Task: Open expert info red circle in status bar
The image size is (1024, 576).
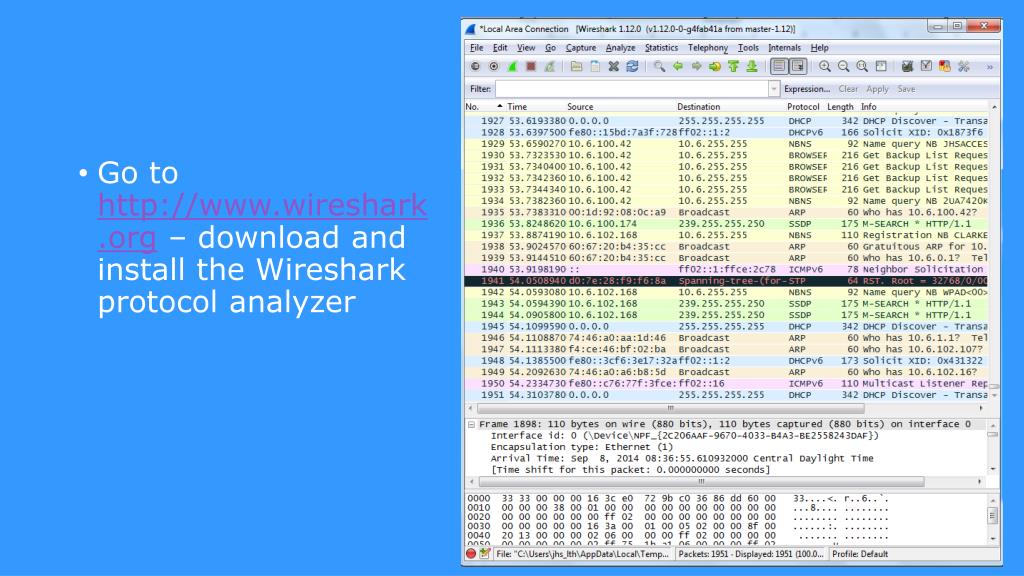Action: 471,554
